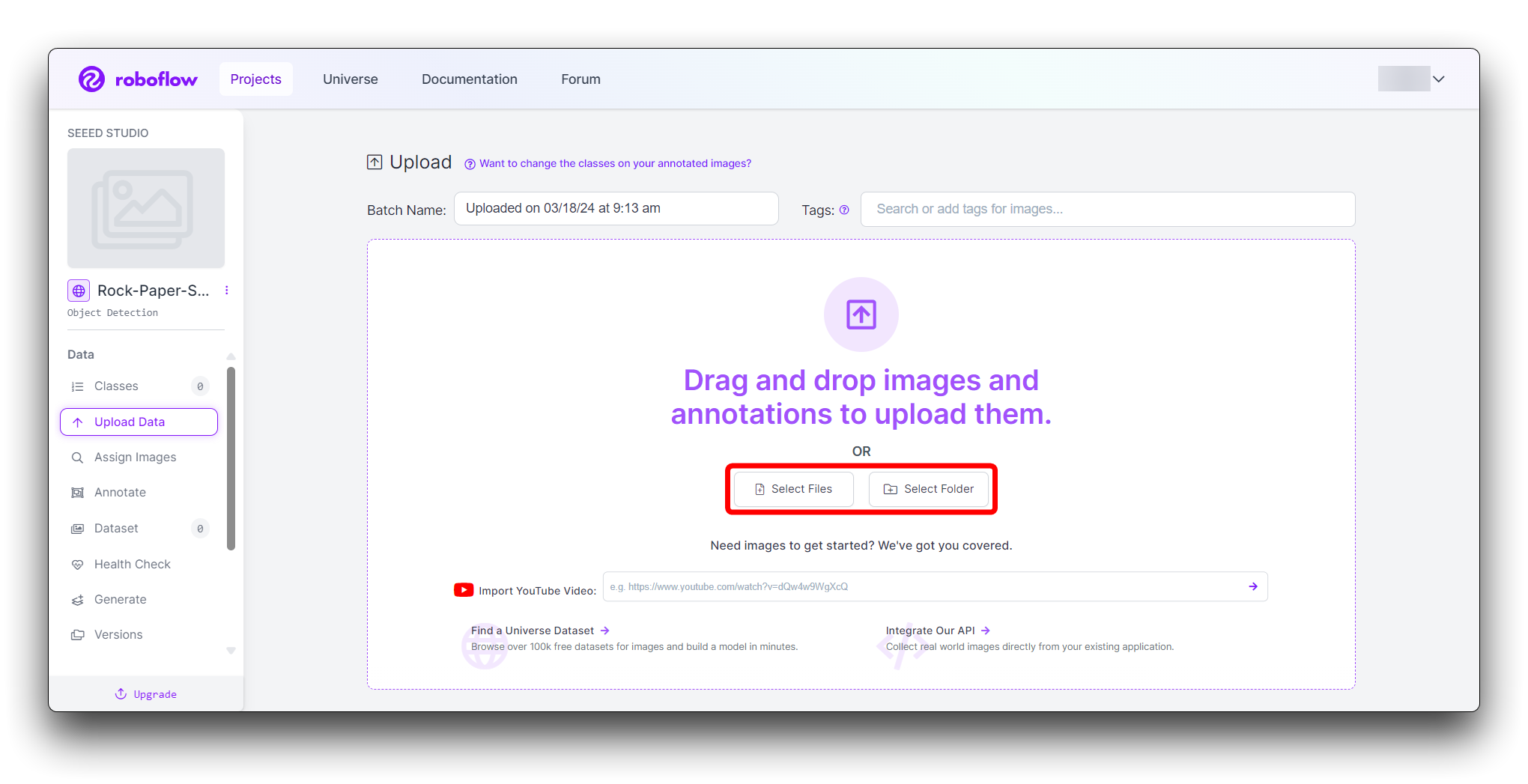Click the Classes list icon
Viewport: 1528px width, 784px height.
pyautogui.click(x=77, y=386)
